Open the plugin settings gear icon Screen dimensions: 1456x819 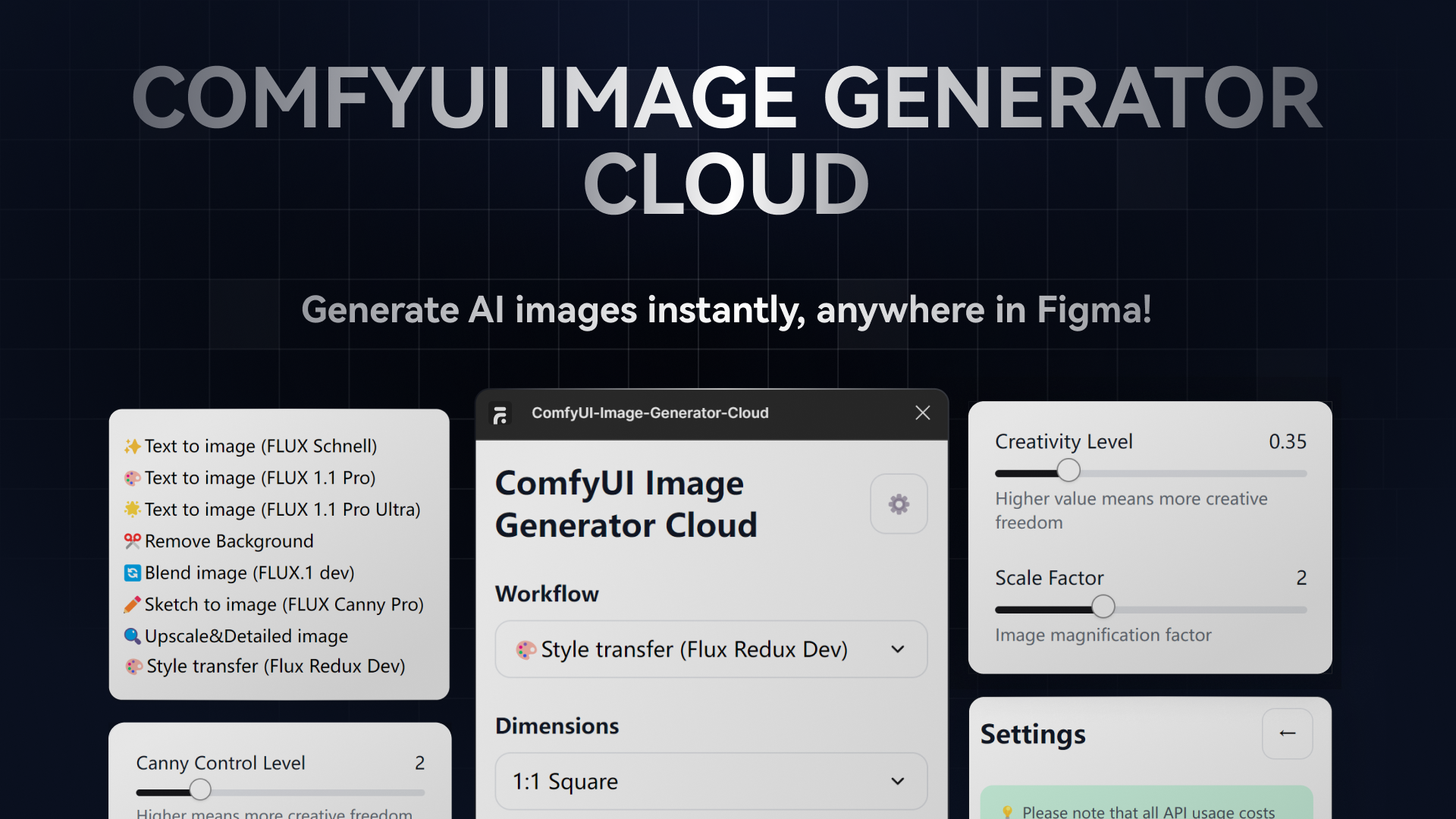click(898, 504)
